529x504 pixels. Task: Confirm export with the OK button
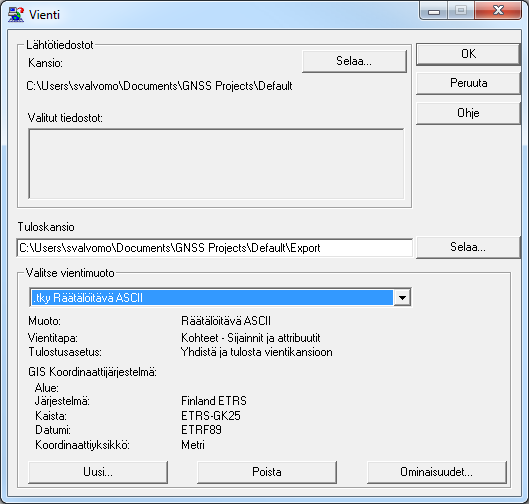(x=468, y=54)
